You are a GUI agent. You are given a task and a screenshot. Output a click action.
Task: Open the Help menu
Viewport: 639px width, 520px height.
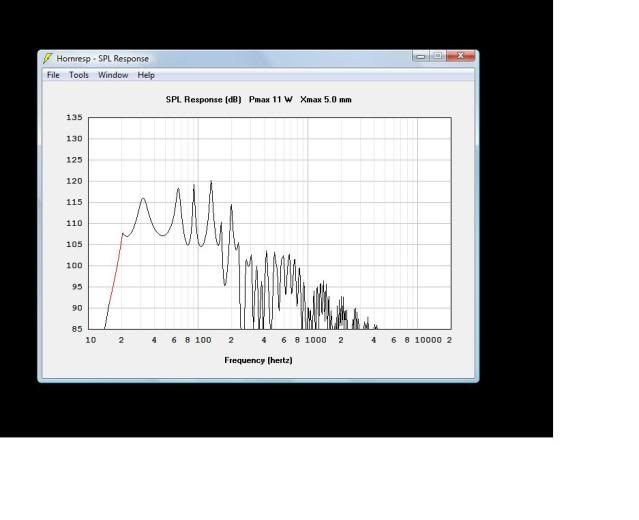coord(146,75)
